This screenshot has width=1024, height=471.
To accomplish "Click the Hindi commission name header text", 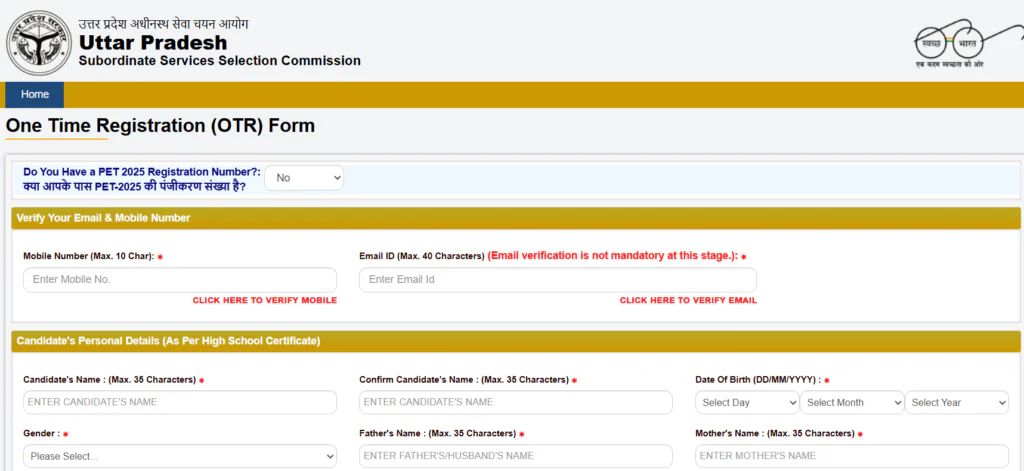I will [163, 24].
